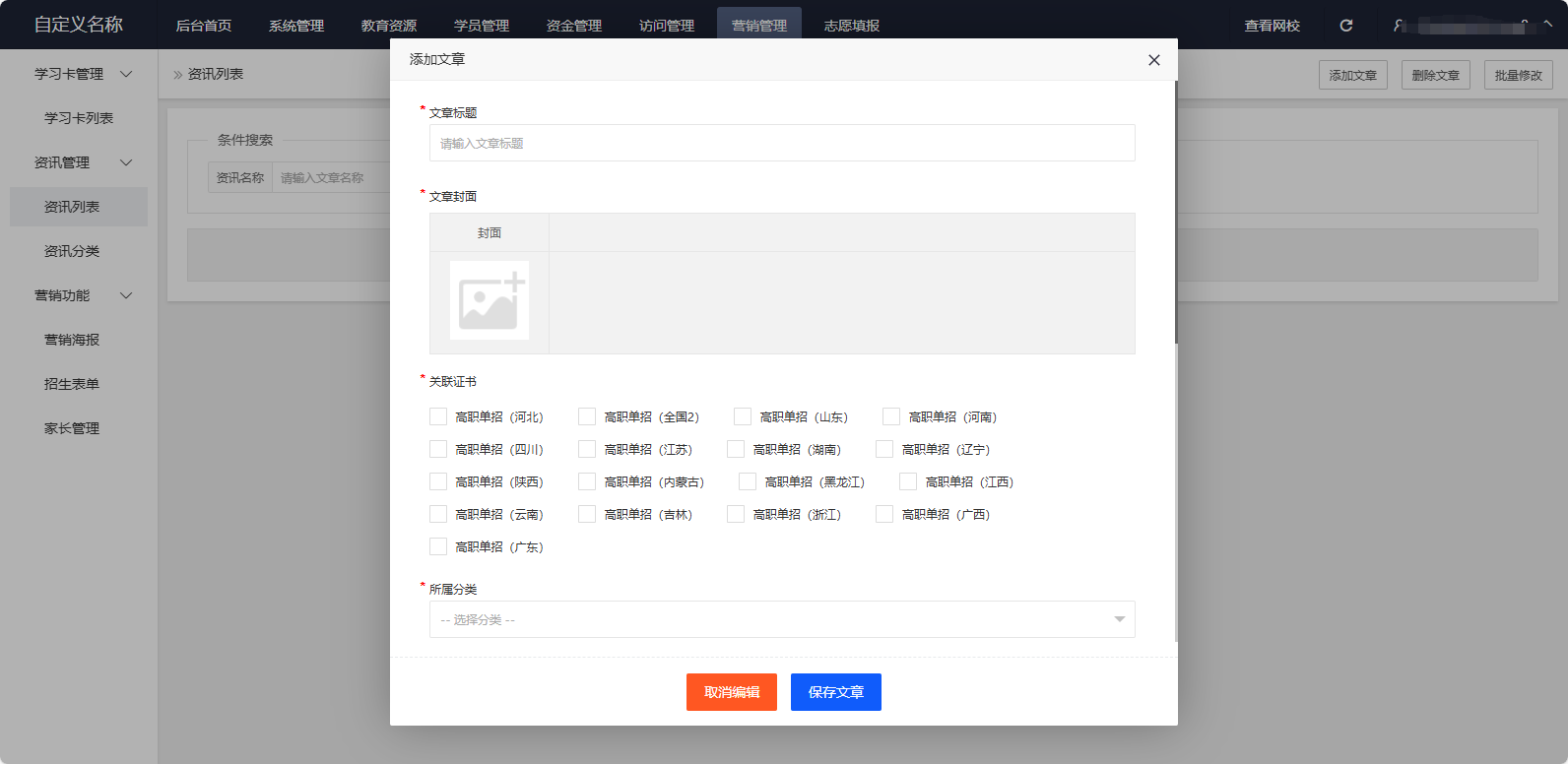Check 高职单招 (云南) checkbox
This screenshot has height=764, width=1568.
tap(438, 514)
